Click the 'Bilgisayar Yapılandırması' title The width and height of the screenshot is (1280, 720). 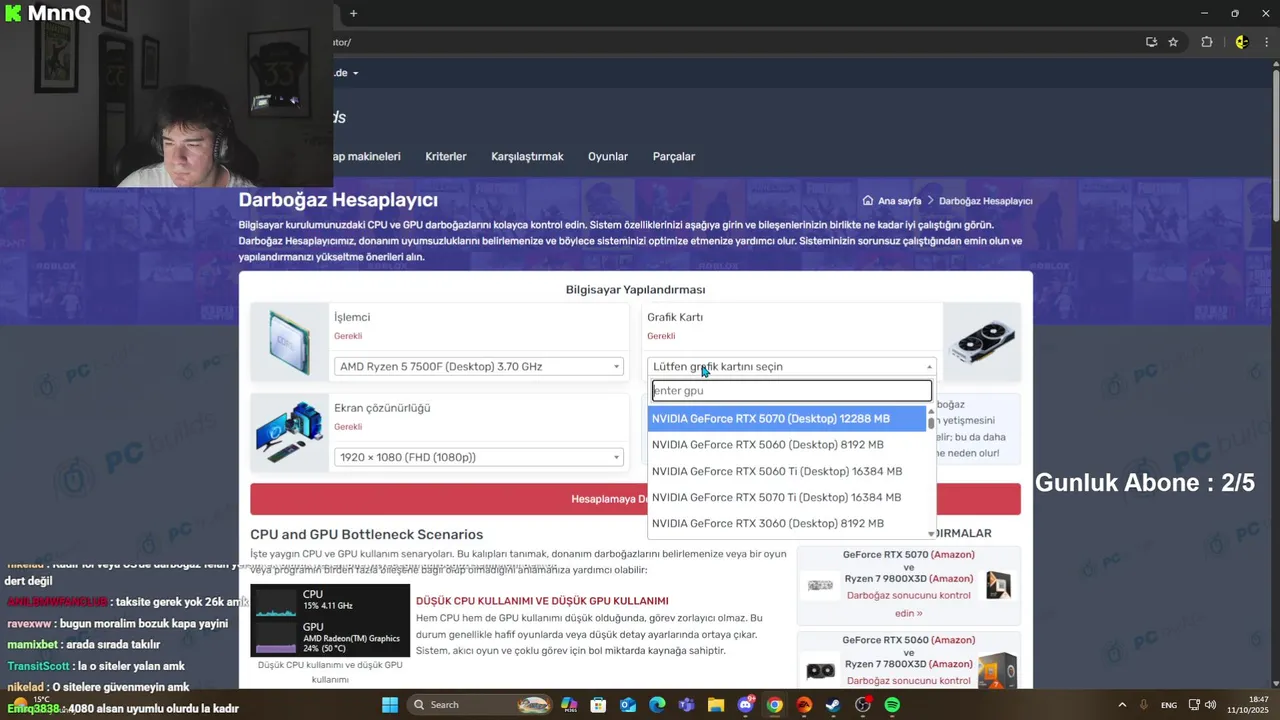[x=635, y=290]
